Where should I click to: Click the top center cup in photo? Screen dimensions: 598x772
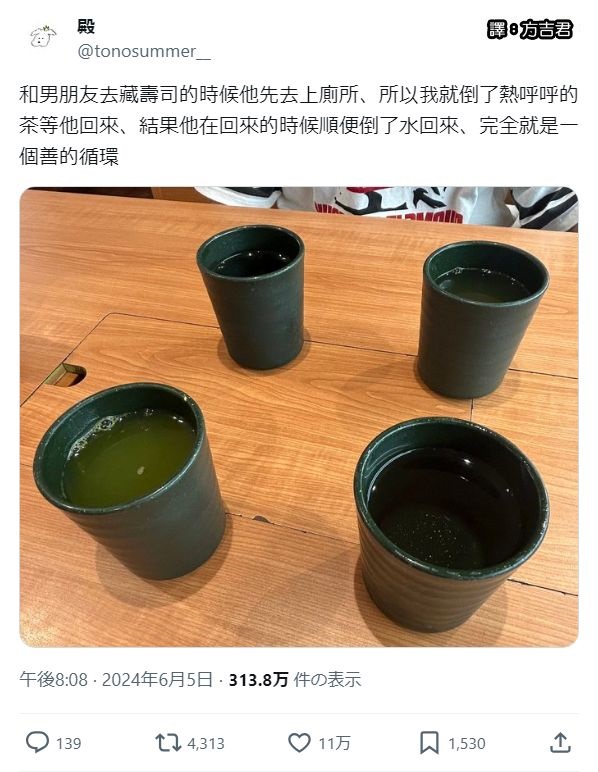[252, 296]
